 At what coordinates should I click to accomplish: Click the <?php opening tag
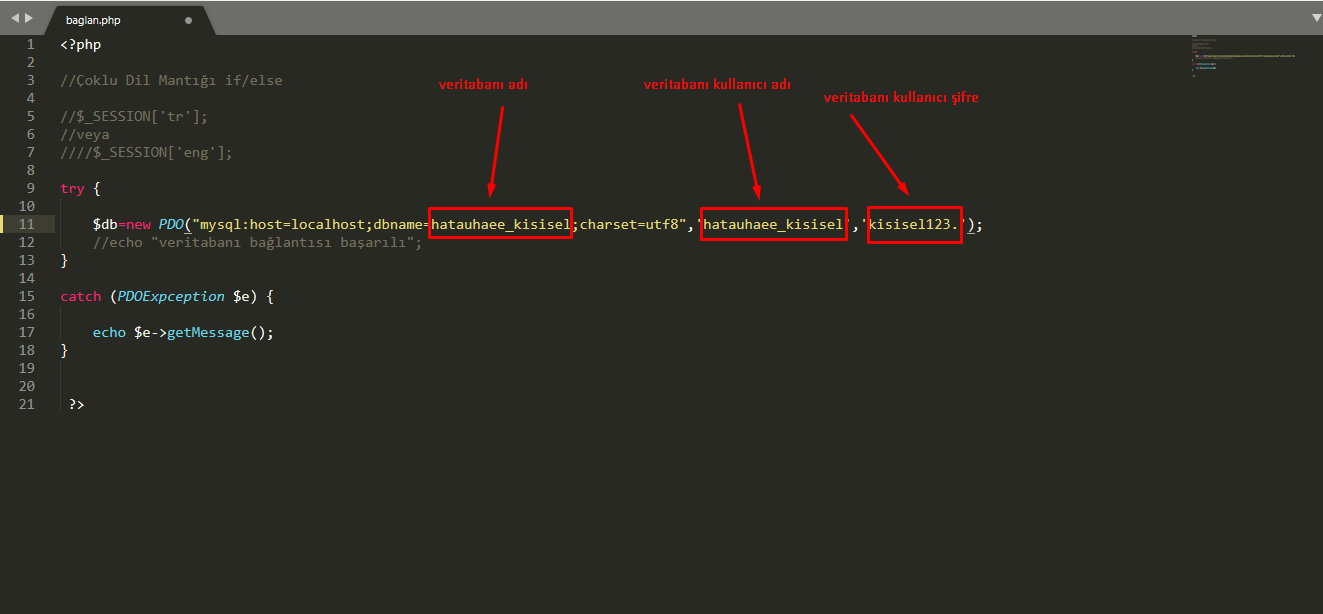coord(81,44)
